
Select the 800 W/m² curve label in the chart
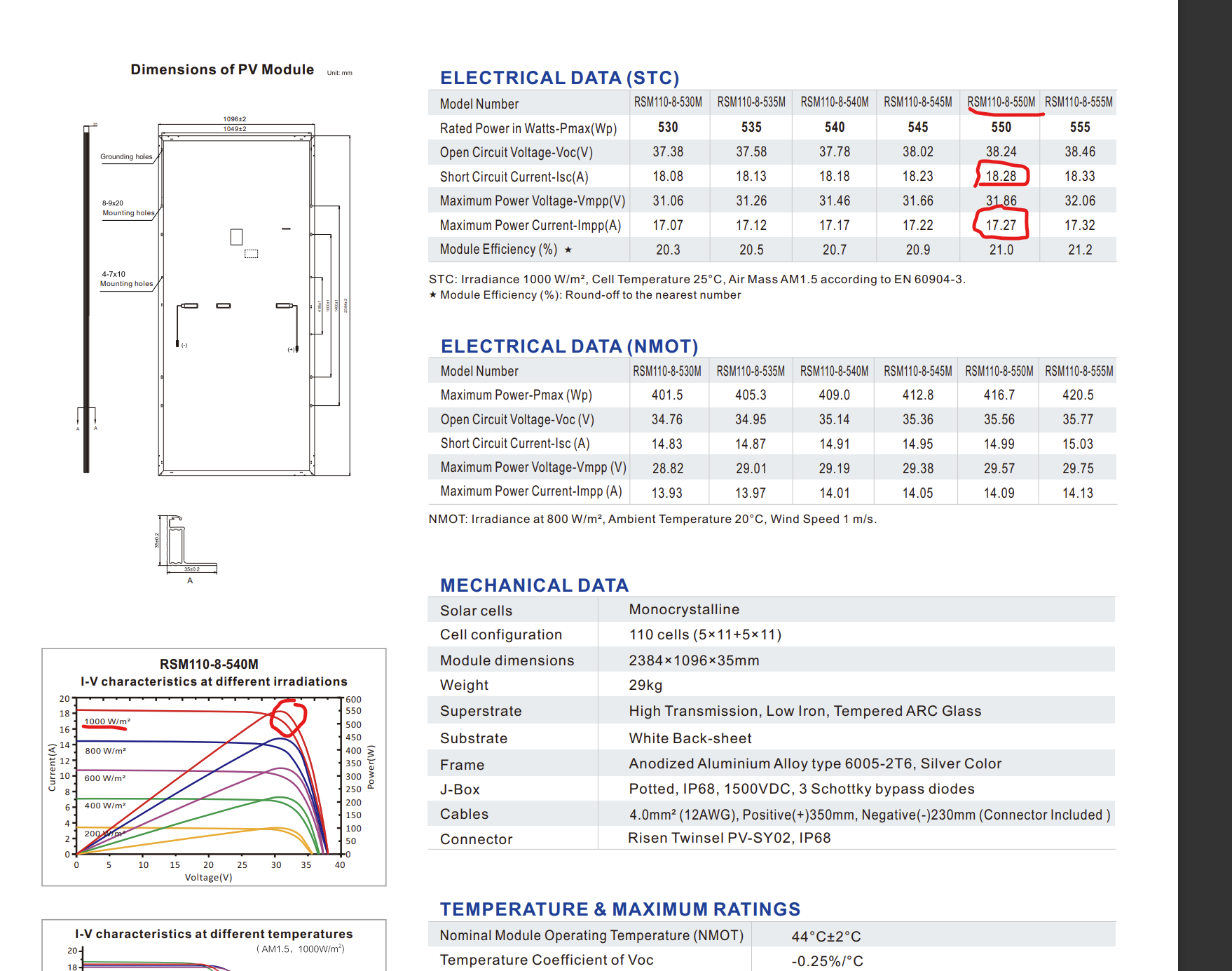pos(105,751)
